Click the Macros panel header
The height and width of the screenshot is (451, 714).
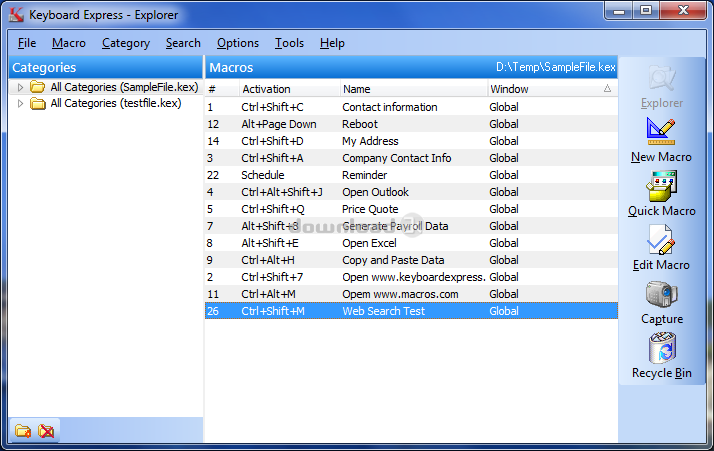411,67
